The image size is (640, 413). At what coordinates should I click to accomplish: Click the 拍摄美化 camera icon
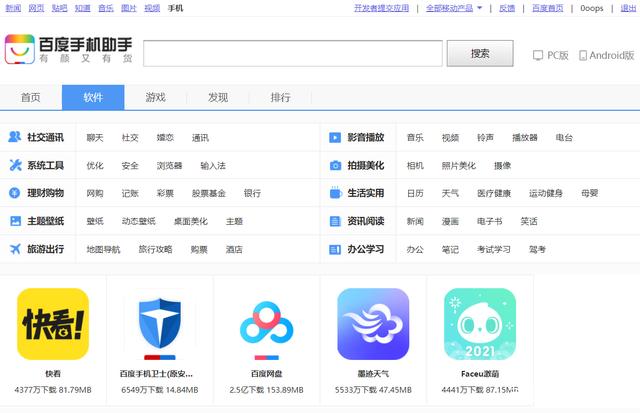(335, 165)
